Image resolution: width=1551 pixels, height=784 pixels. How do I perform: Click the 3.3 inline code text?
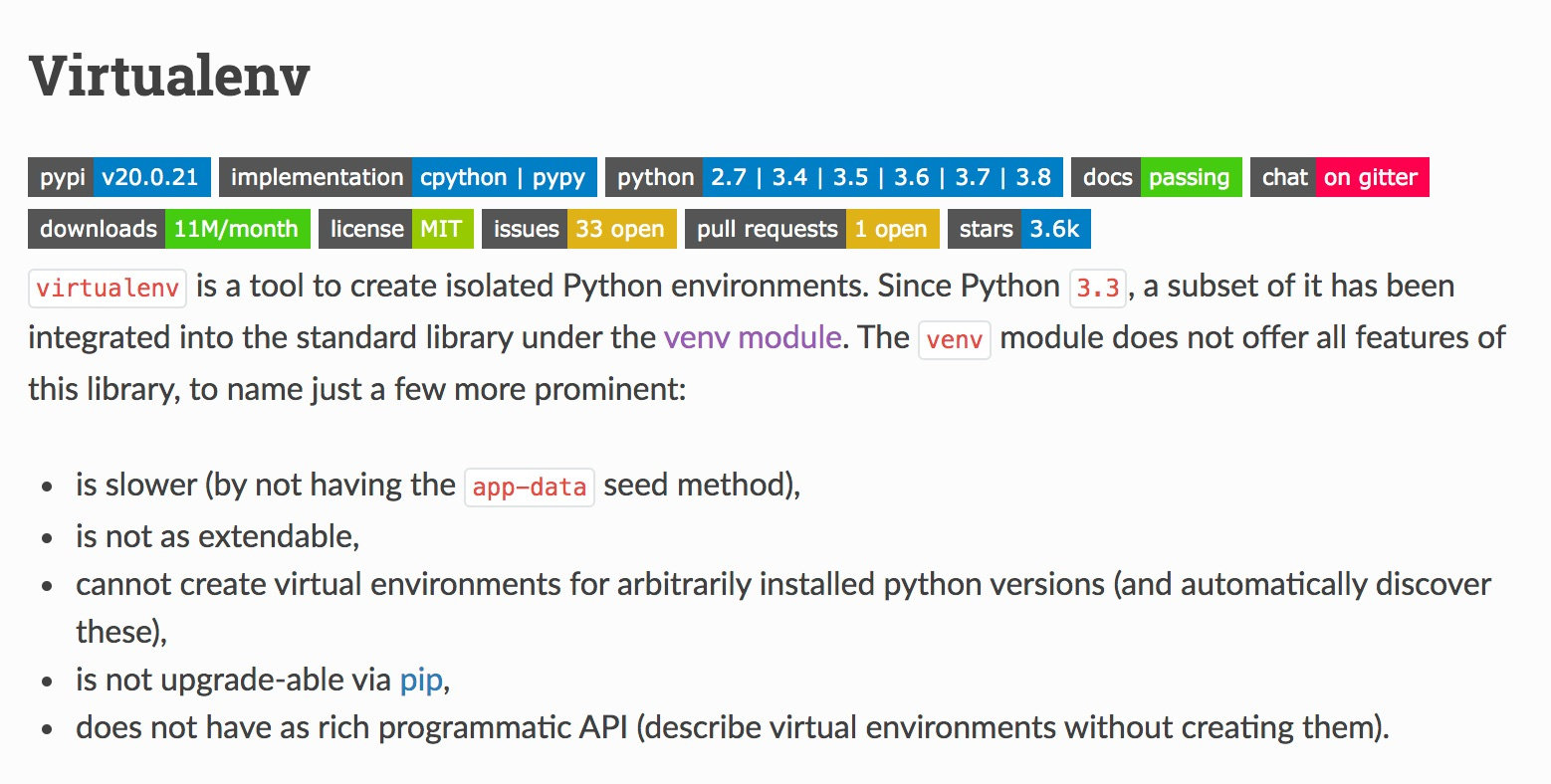pyautogui.click(x=1097, y=288)
